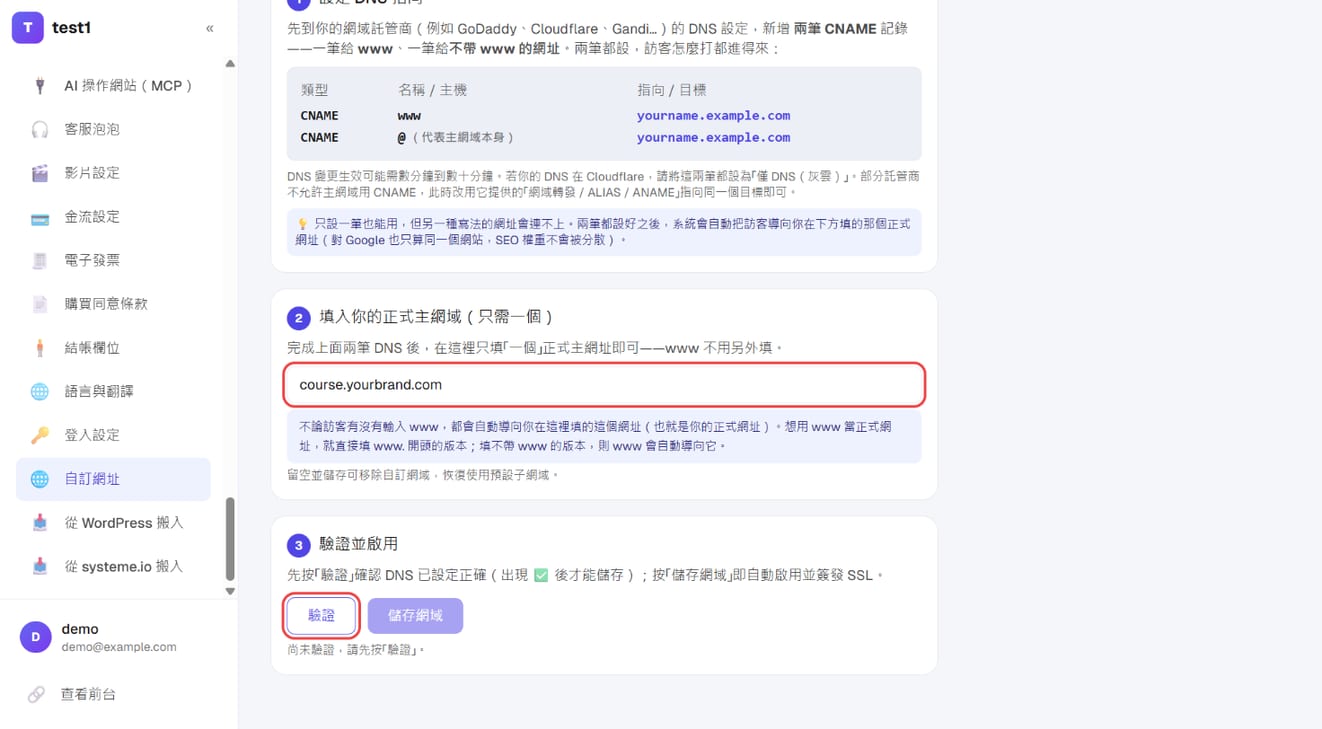Select 登入設定 in the sidebar

113,435
